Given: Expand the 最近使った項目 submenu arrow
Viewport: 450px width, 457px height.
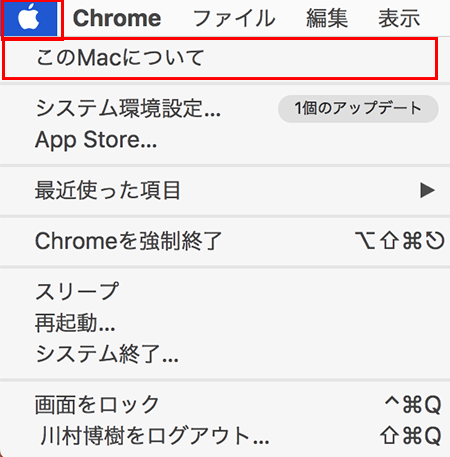Looking at the screenshot, I should tap(428, 191).
